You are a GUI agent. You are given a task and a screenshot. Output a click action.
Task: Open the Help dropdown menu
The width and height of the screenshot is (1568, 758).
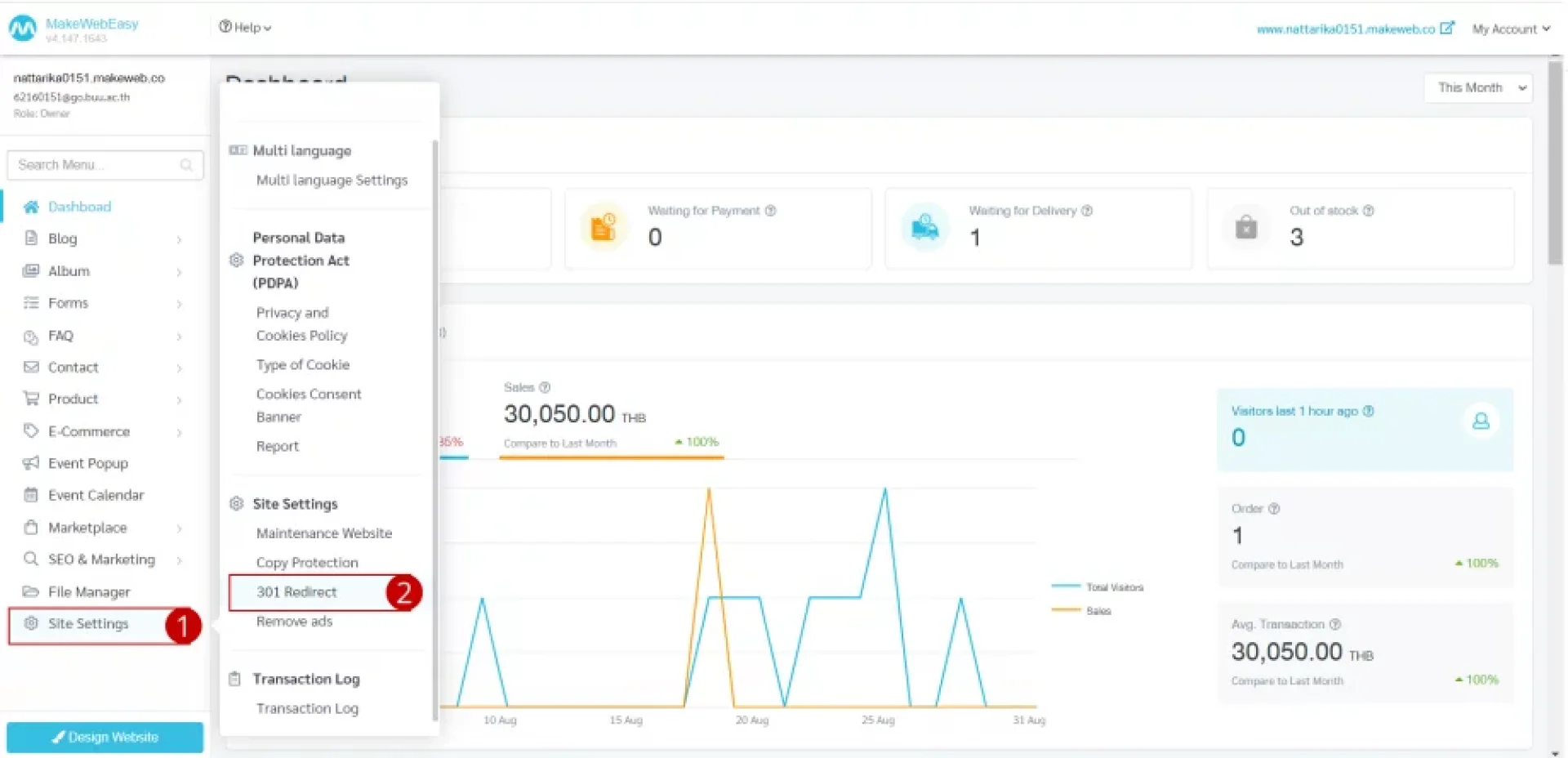245,27
